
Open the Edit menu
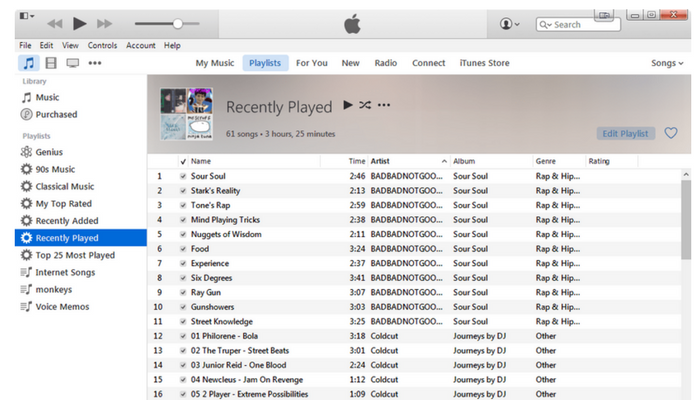click(x=46, y=46)
